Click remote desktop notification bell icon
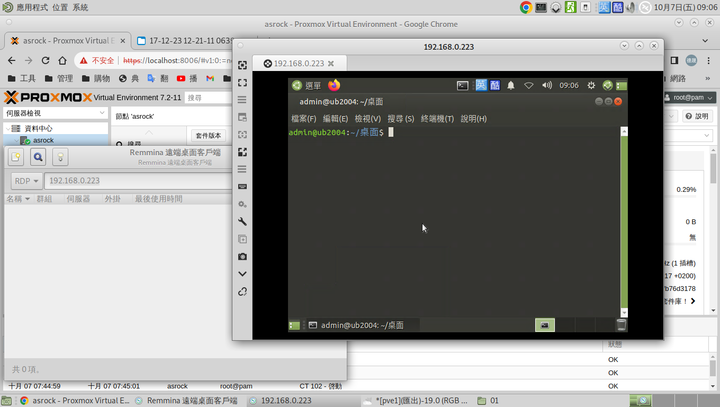The image size is (720, 407). (x=511, y=85)
